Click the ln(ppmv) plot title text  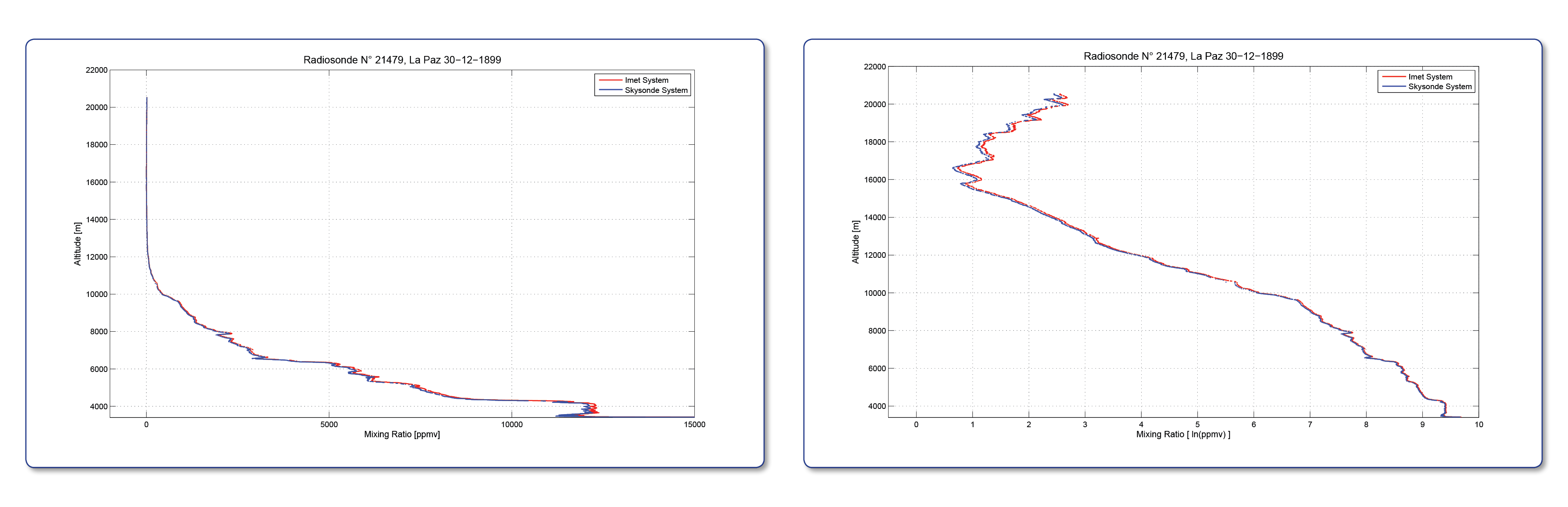[x=1183, y=56]
